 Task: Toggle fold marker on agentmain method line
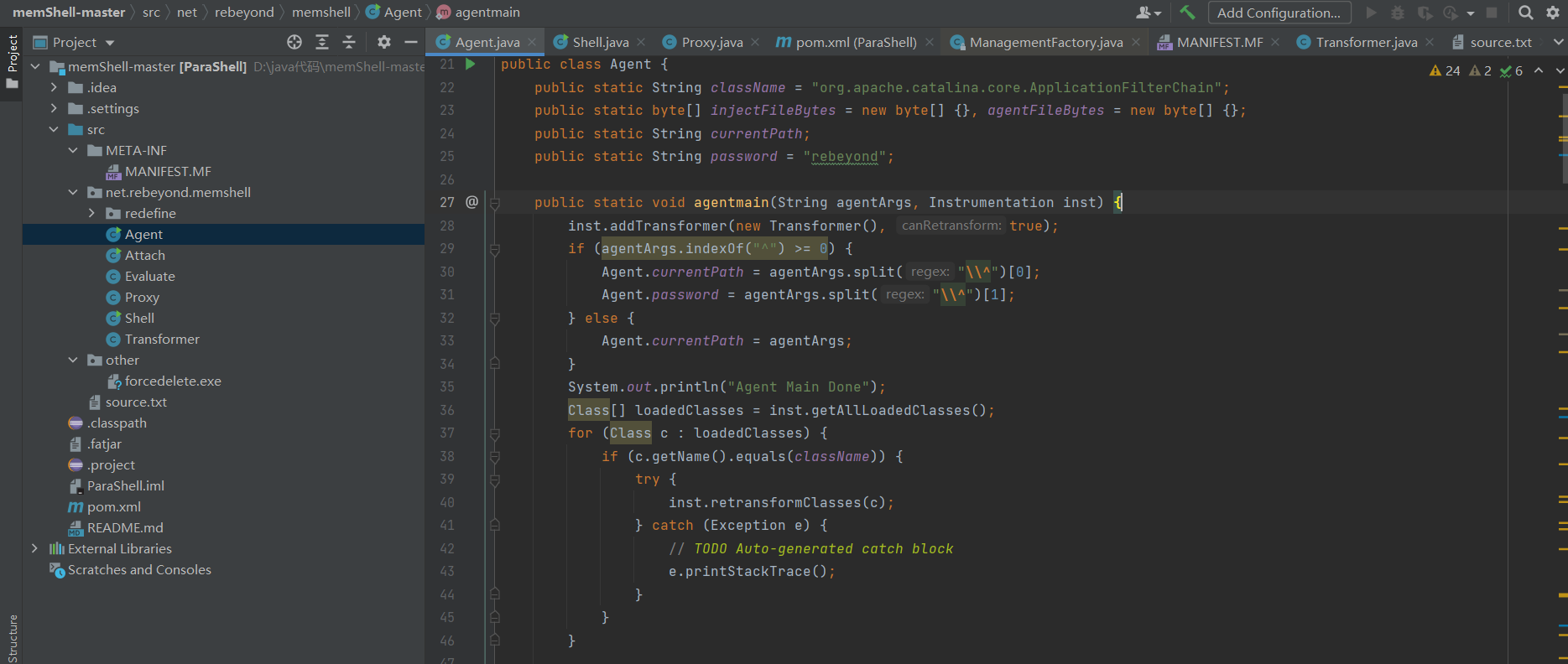coord(495,203)
